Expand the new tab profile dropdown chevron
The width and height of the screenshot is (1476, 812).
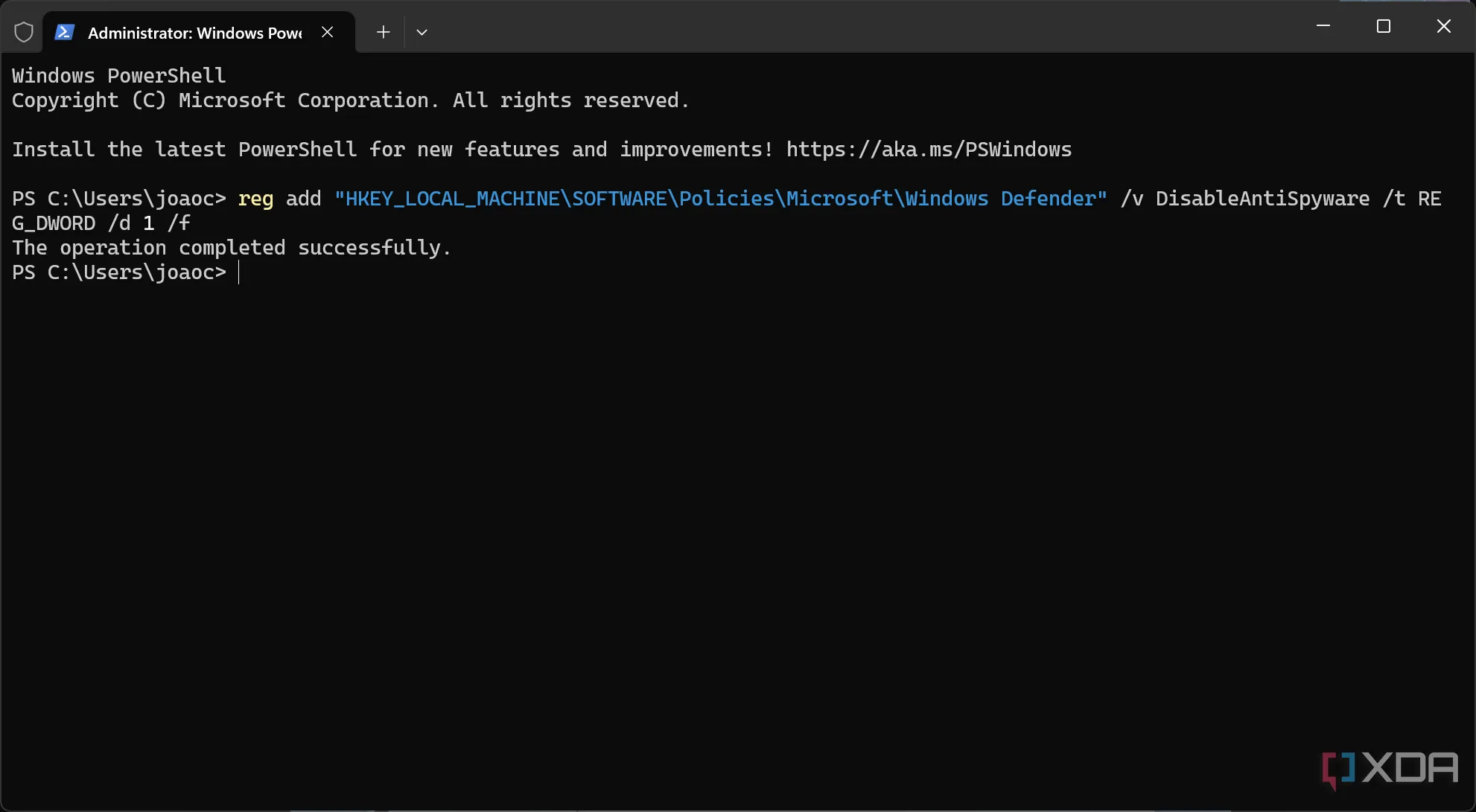pyautogui.click(x=422, y=32)
